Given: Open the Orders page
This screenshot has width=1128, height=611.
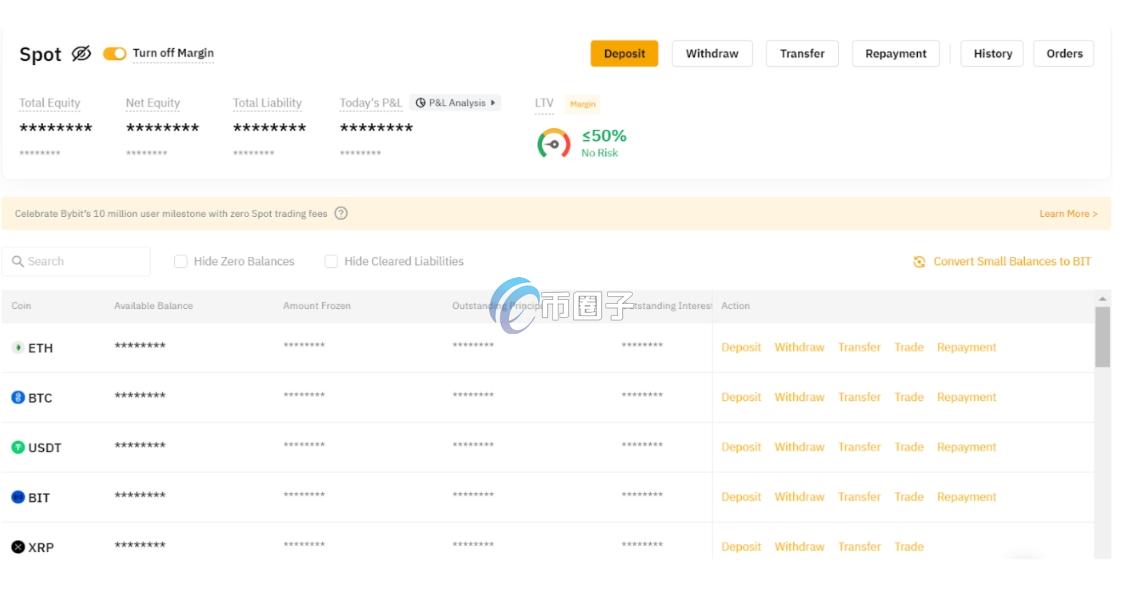Looking at the screenshot, I should coord(1064,54).
